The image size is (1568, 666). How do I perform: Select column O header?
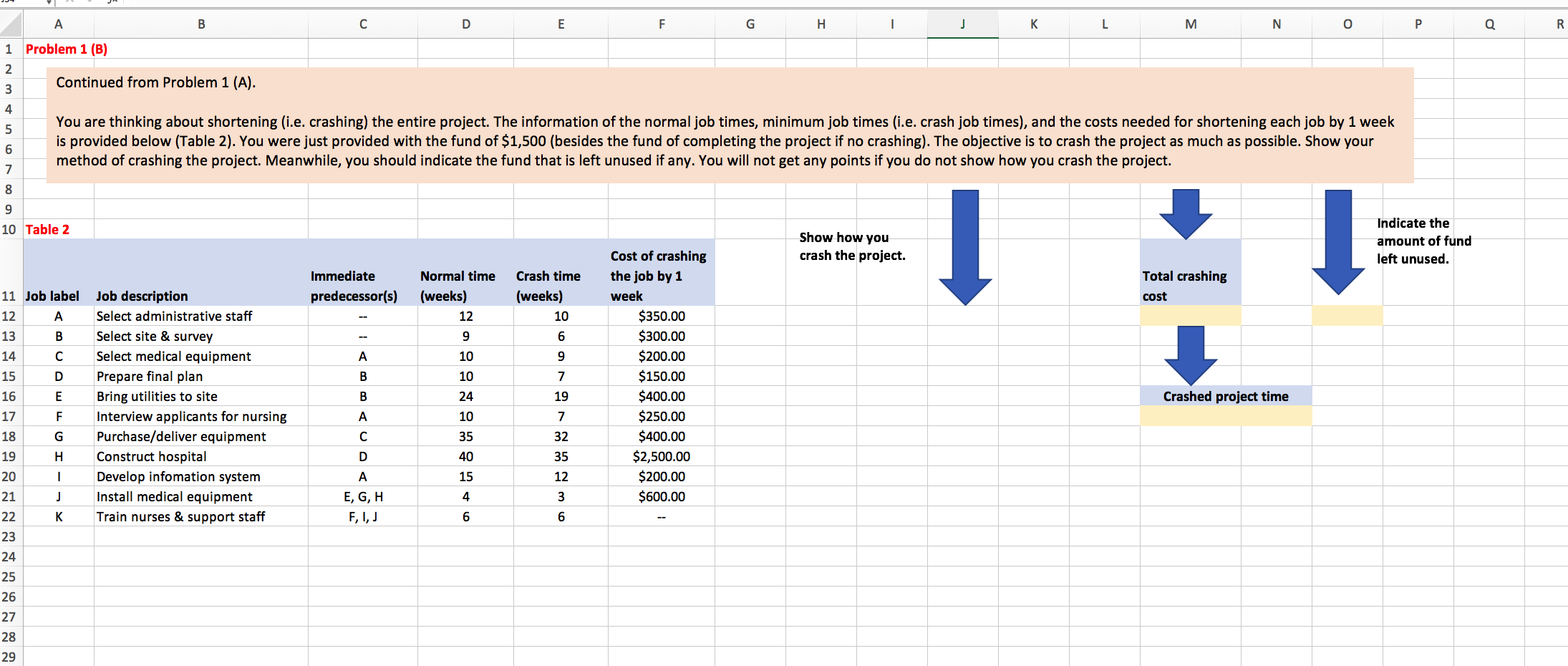click(x=1347, y=24)
